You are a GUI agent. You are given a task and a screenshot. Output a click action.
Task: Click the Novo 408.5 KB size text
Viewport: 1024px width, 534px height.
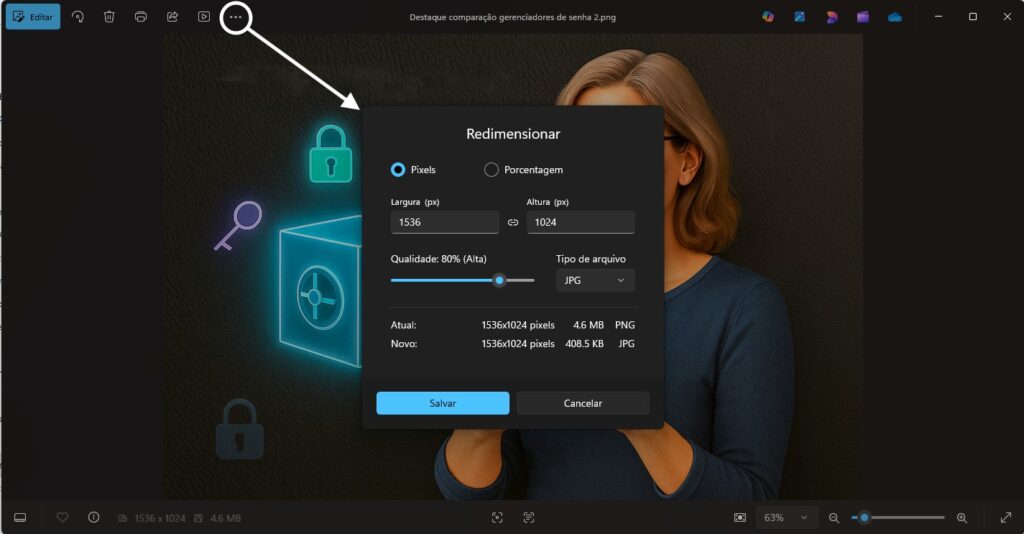coord(584,343)
